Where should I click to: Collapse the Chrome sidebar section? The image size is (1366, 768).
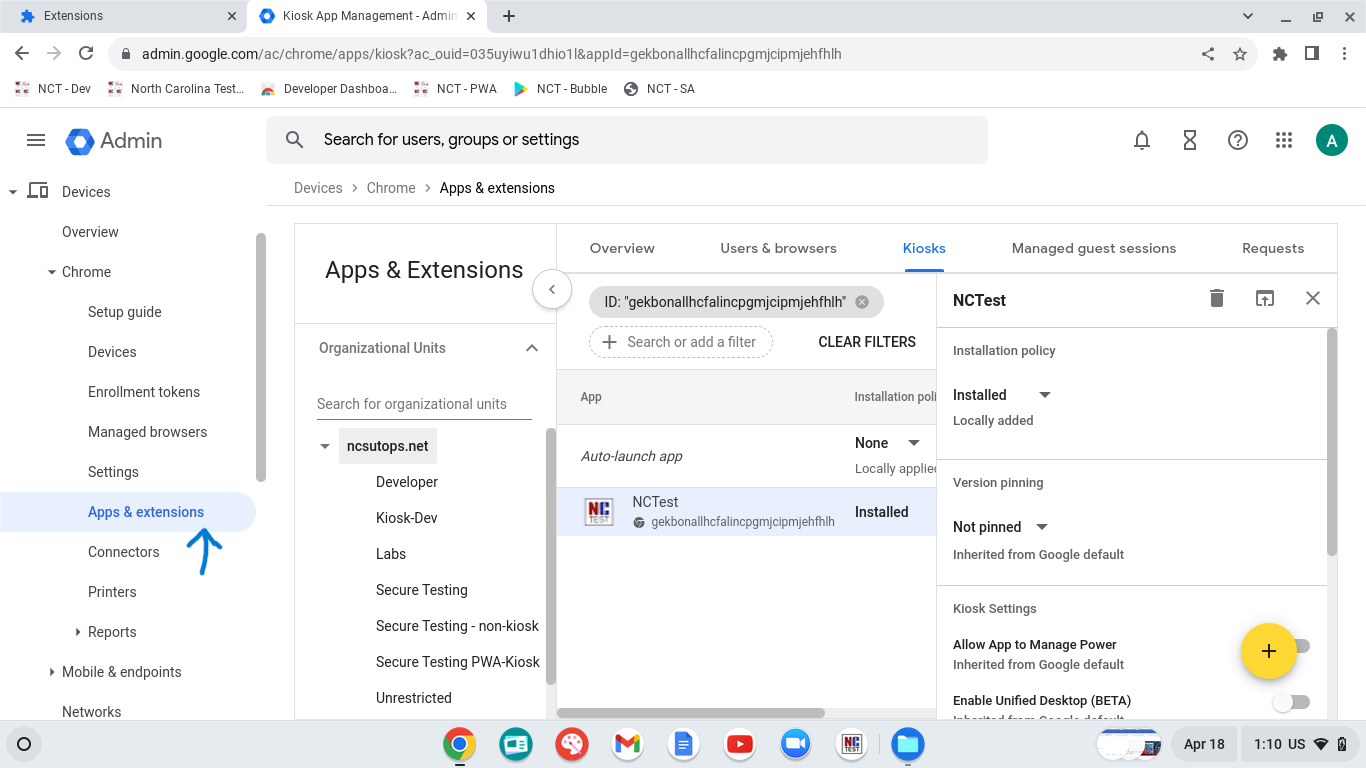pyautogui.click(x=52, y=272)
